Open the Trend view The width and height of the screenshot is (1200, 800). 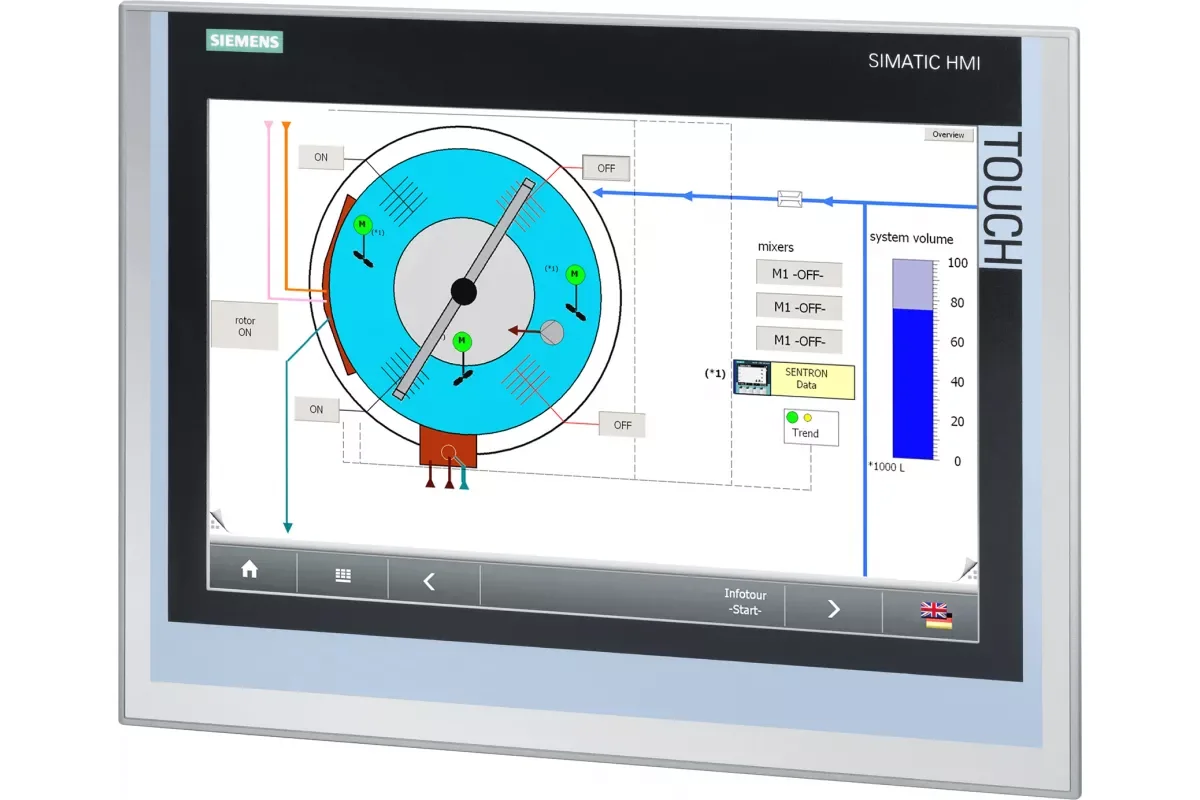click(x=811, y=427)
